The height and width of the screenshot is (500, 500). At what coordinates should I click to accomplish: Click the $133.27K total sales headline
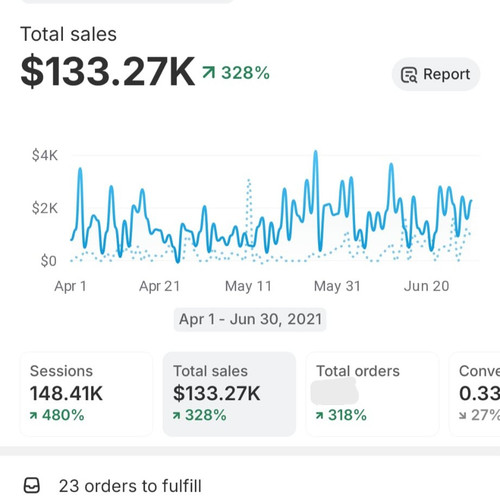[108, 72]
